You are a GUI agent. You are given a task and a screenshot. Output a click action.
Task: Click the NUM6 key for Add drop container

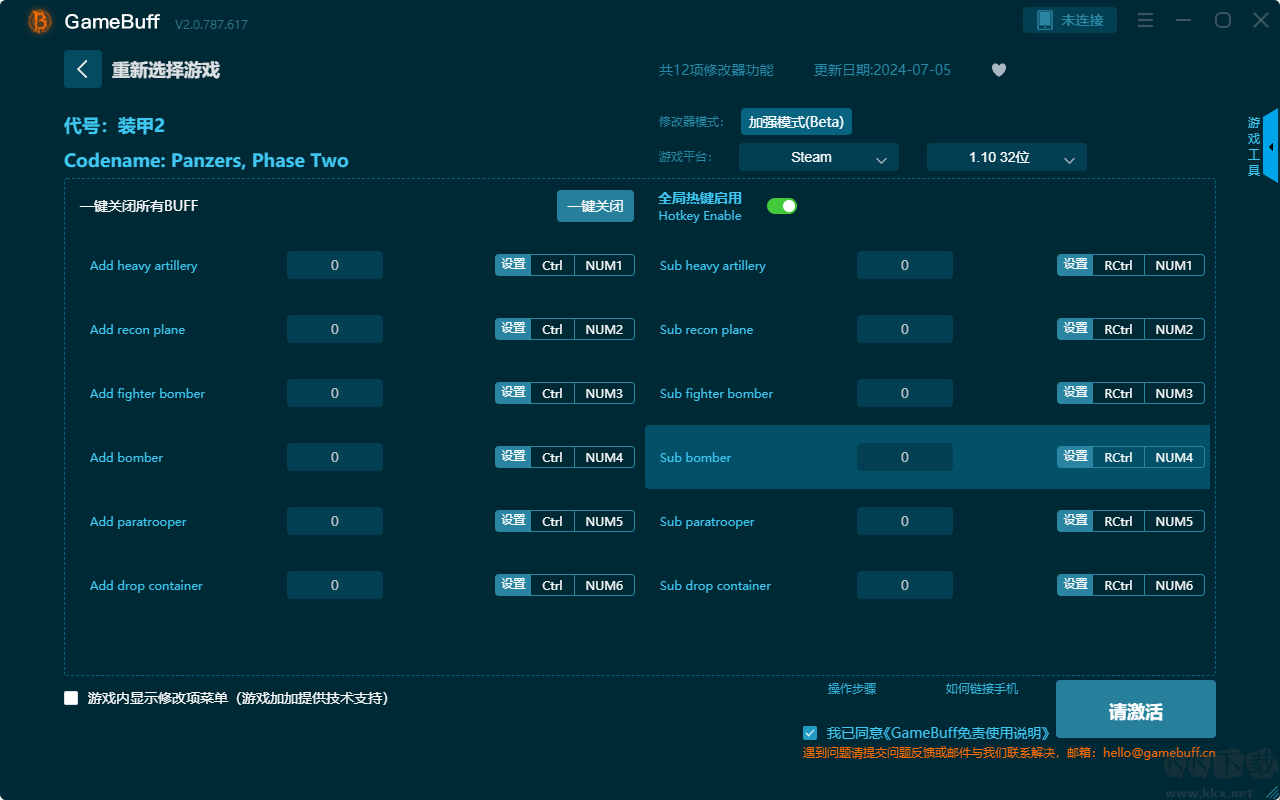(x=604, y=585)
